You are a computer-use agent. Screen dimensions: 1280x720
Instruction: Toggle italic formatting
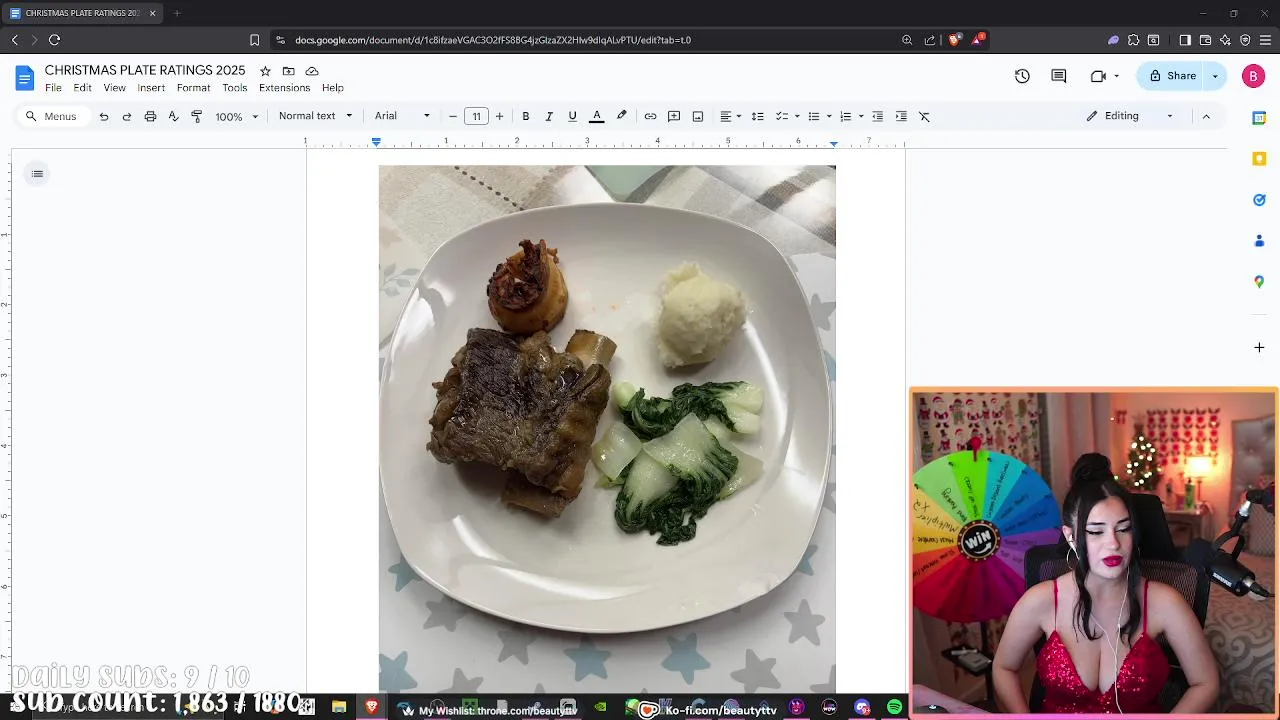coord(549,116)
